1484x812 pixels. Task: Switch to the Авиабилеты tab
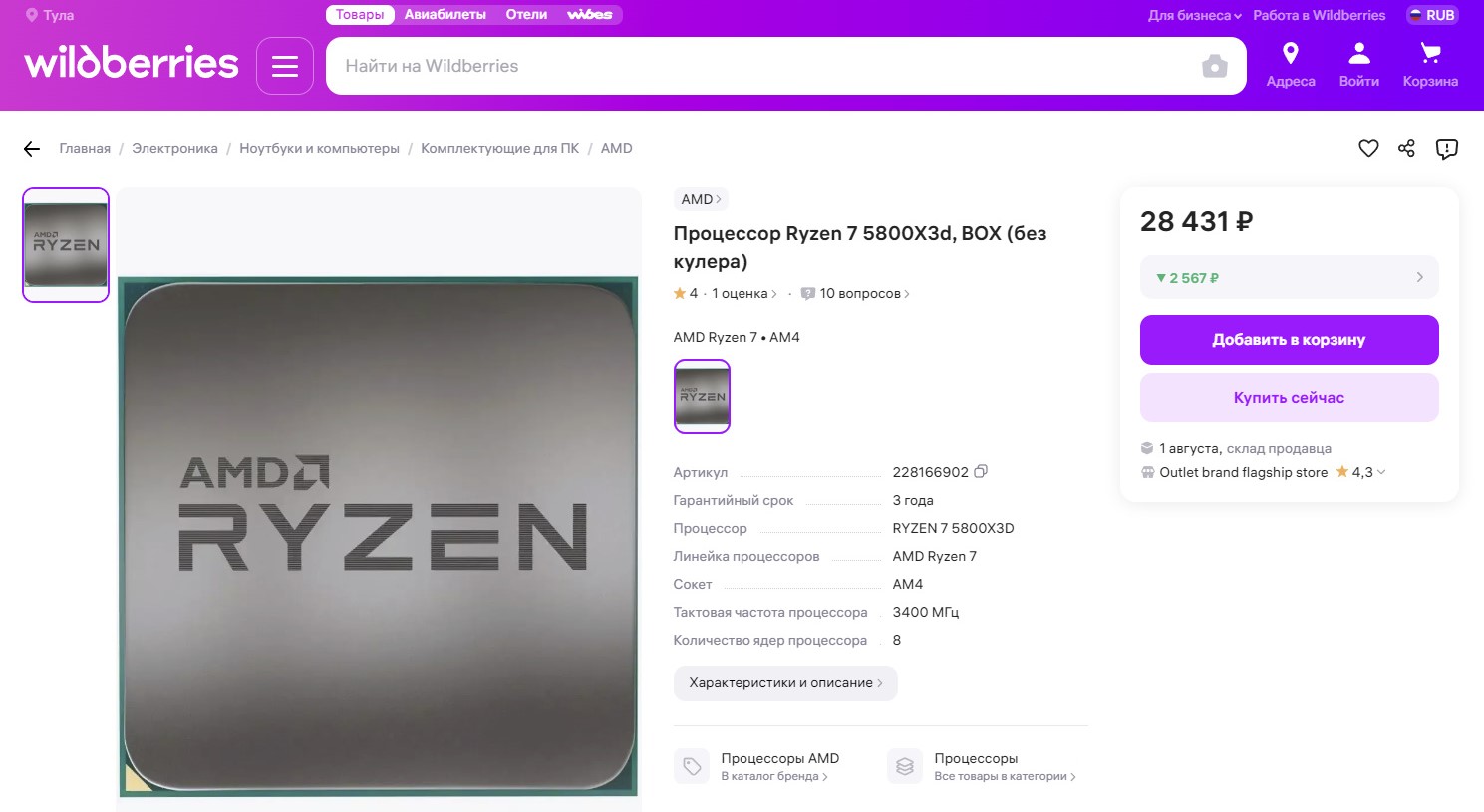coord(445,15)
